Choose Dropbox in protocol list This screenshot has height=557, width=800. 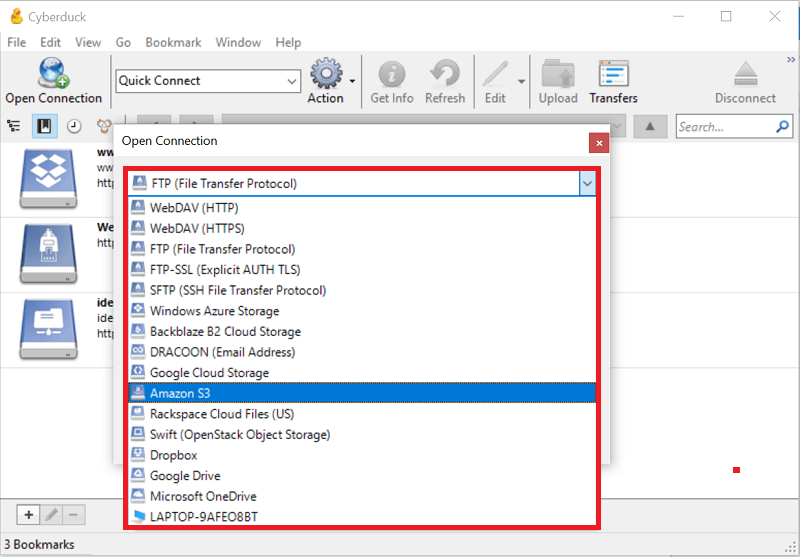coord(362,455)
